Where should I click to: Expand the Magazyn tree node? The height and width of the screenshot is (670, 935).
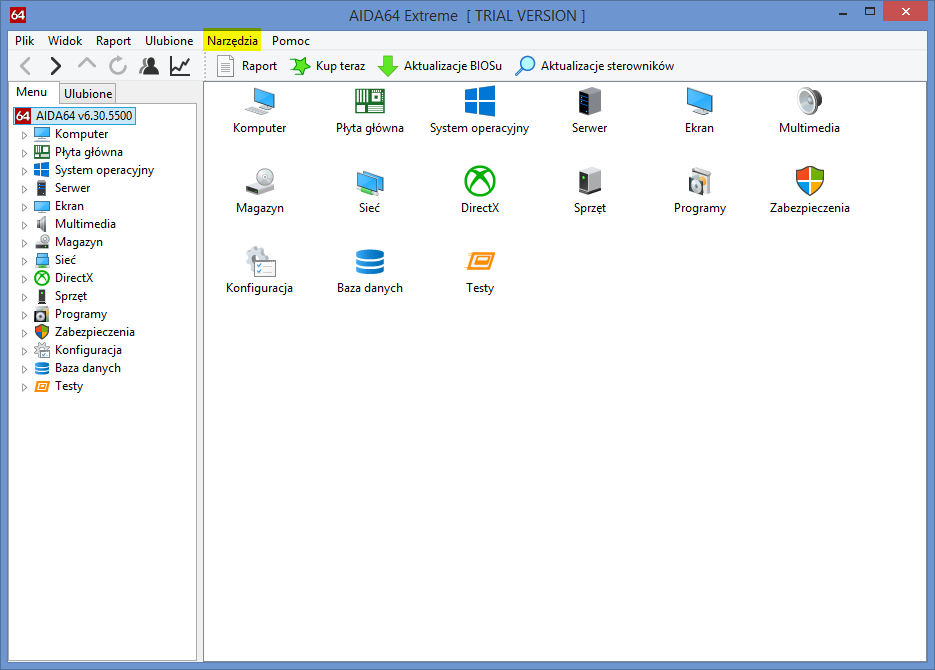[24, 243]
